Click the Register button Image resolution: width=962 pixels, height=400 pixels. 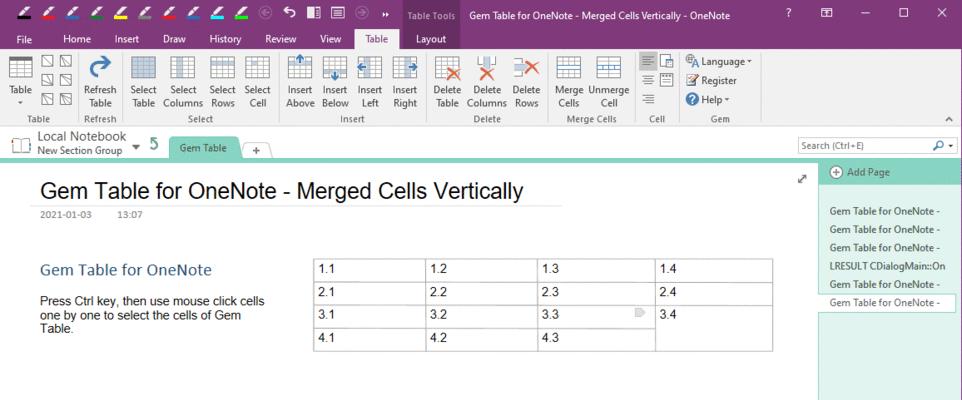click(x=711, y=80)
